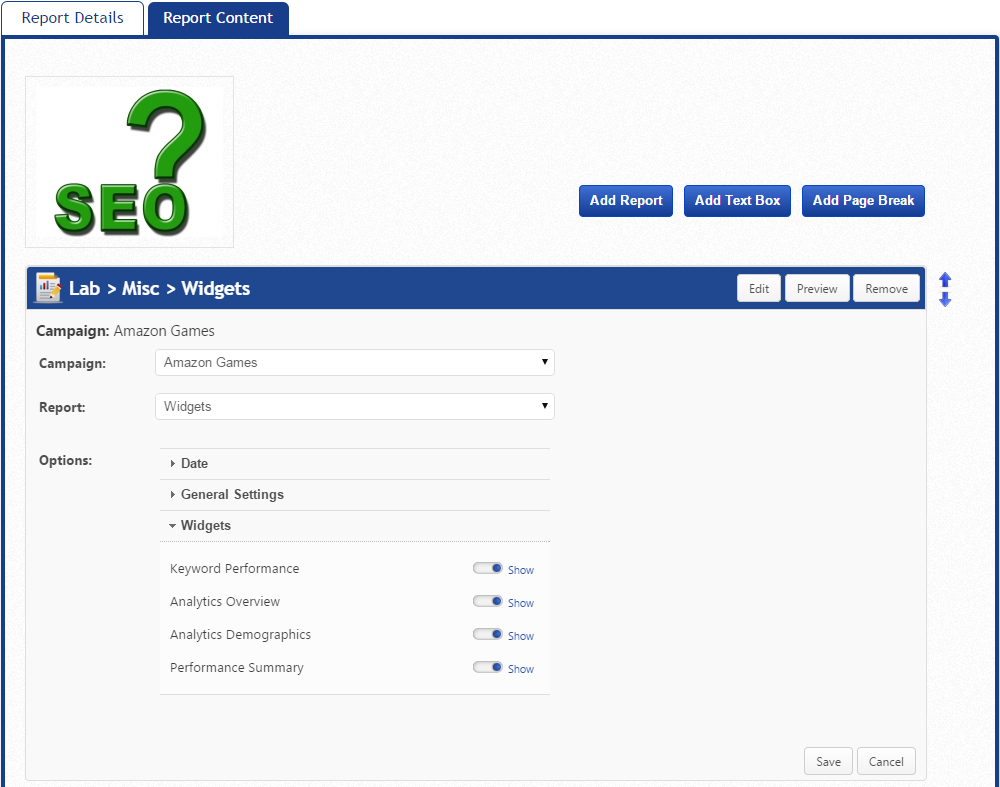1000x787 pixels.
Task: Open the Report dropdown showing Widgets
Action: coord(354,407)
